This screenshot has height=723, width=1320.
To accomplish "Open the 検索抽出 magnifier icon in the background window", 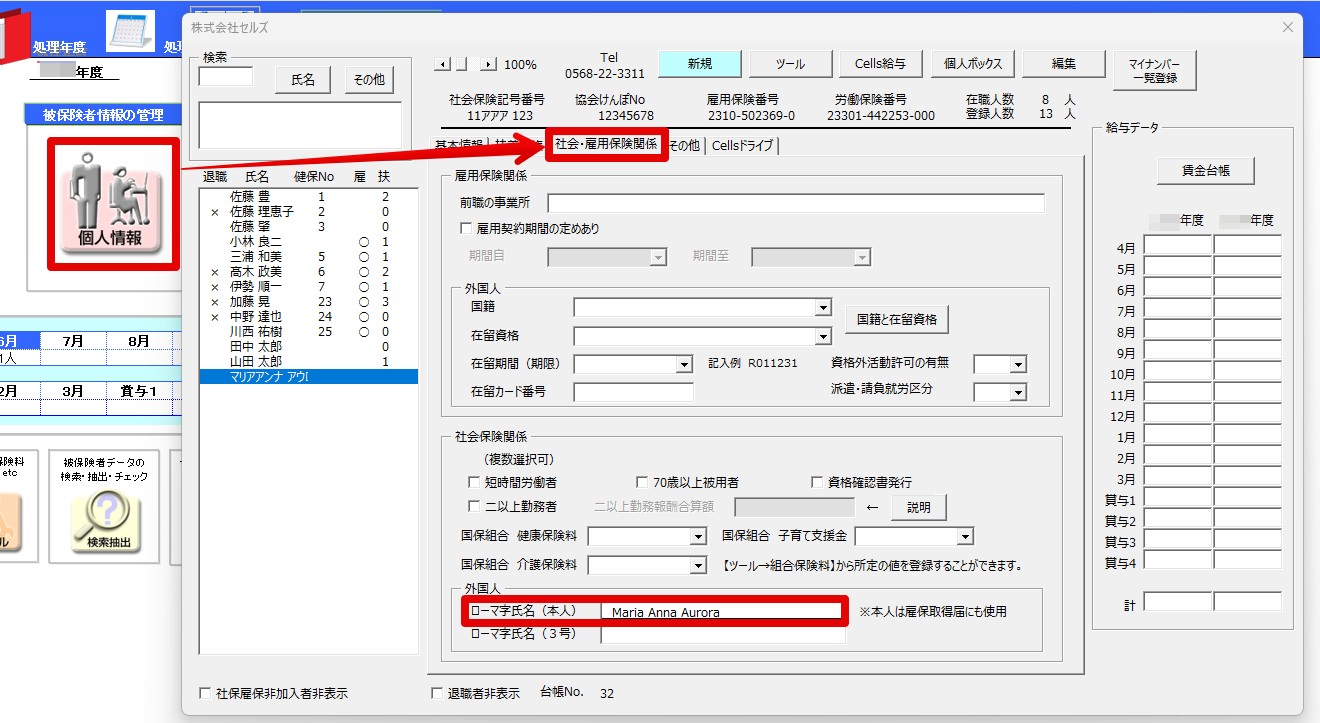I will [x=106, y=521].
